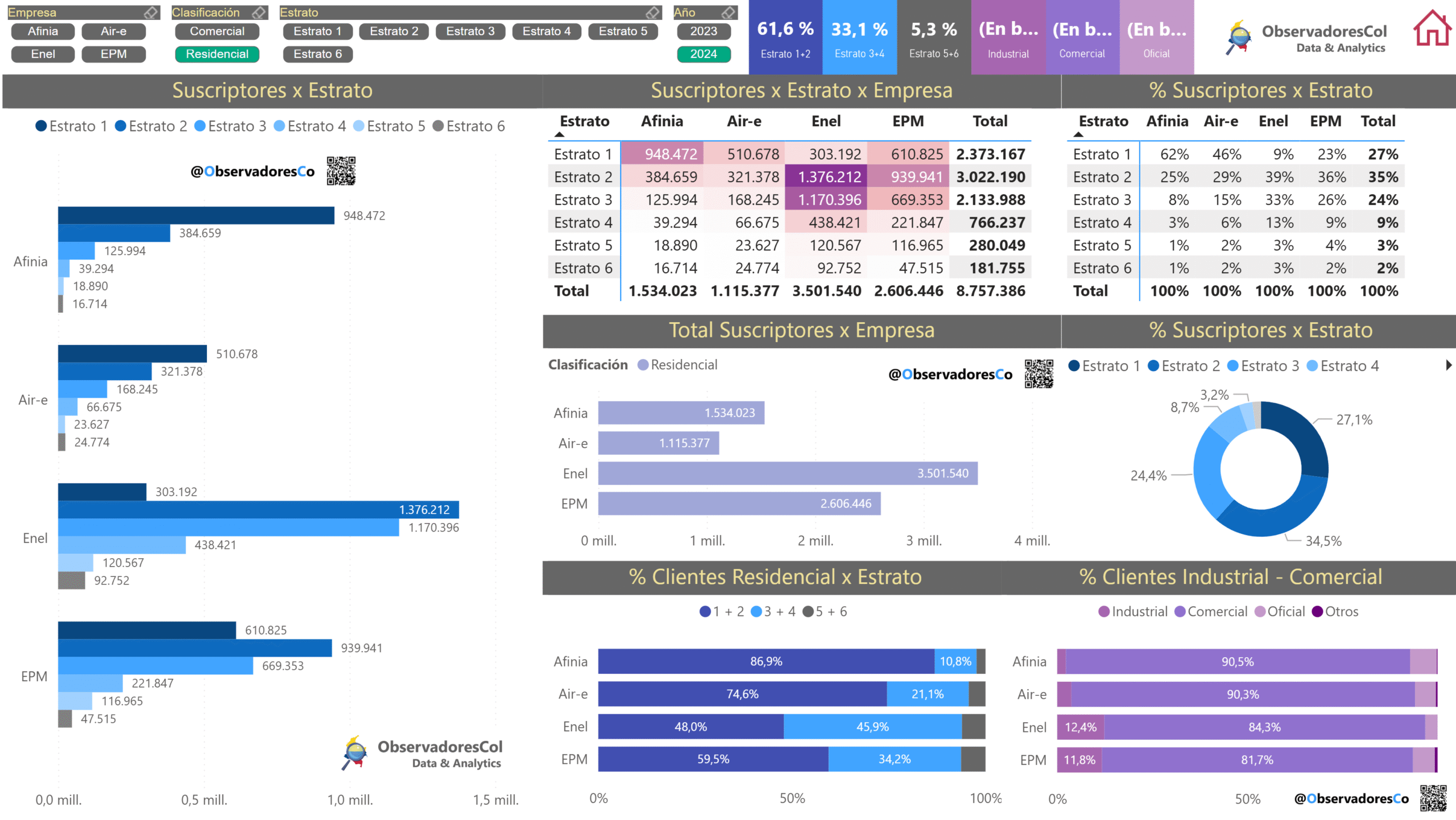The height and width of the screenshot is (820, 1456).
Task: Filter by Estrato 6 button
Action: coord(317,54)
